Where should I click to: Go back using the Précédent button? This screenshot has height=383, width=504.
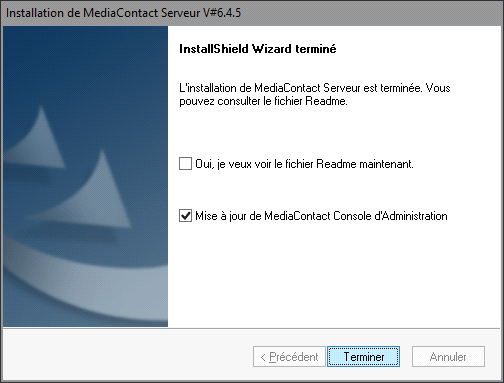coord(289,357)
